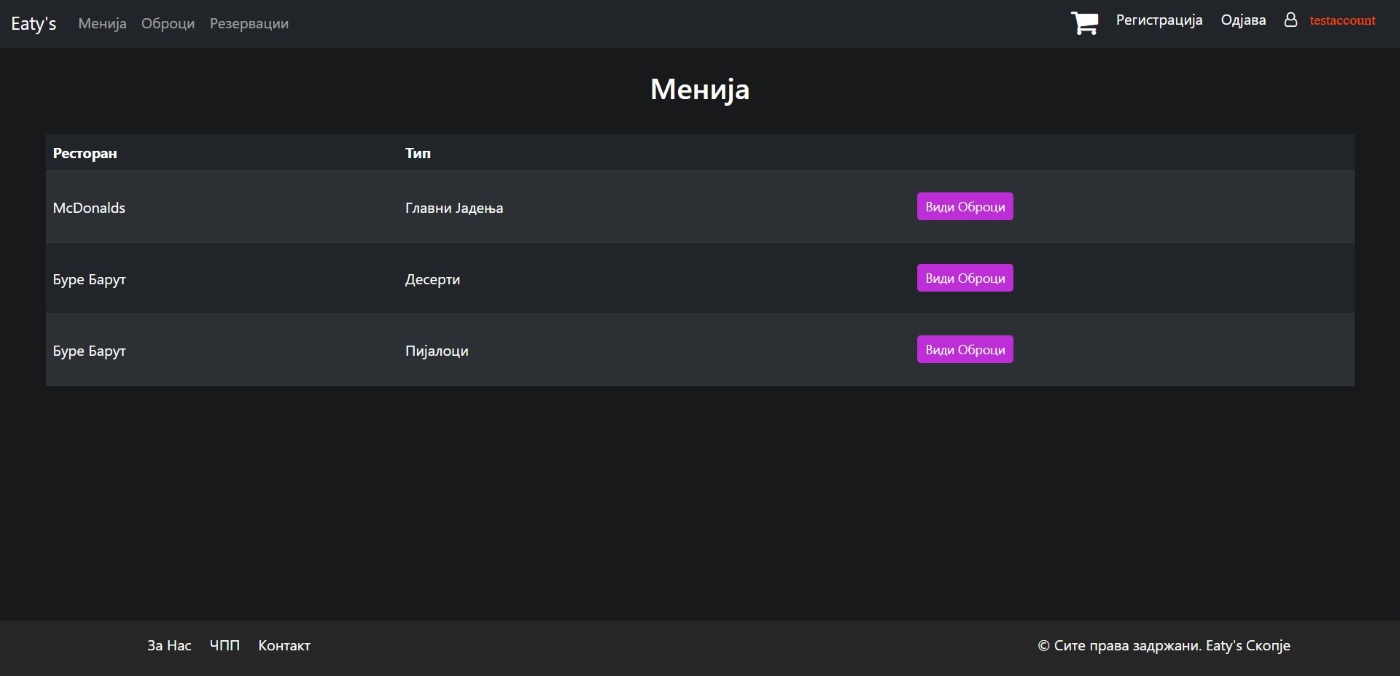Open the Менија nav item
The image size is (1400, 676).
[102, 24]
